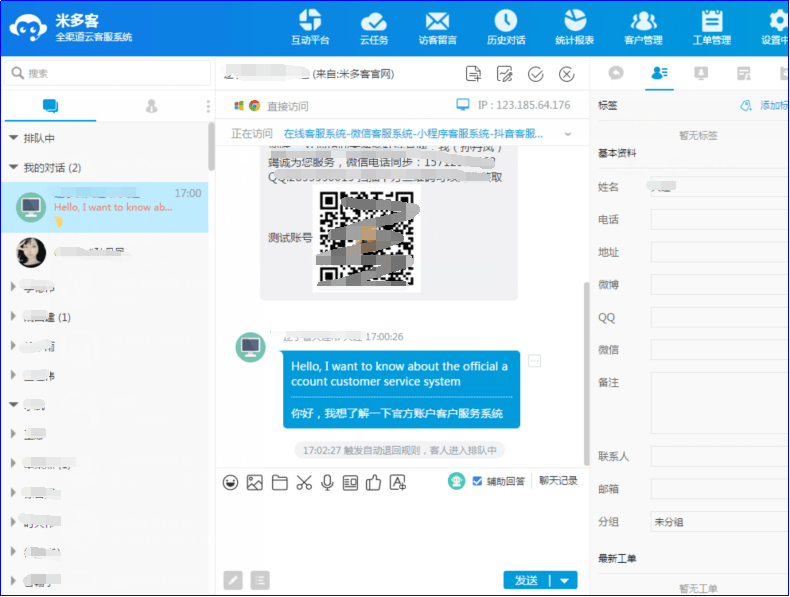Open the 互动平台 section

(x=310, y=27)
